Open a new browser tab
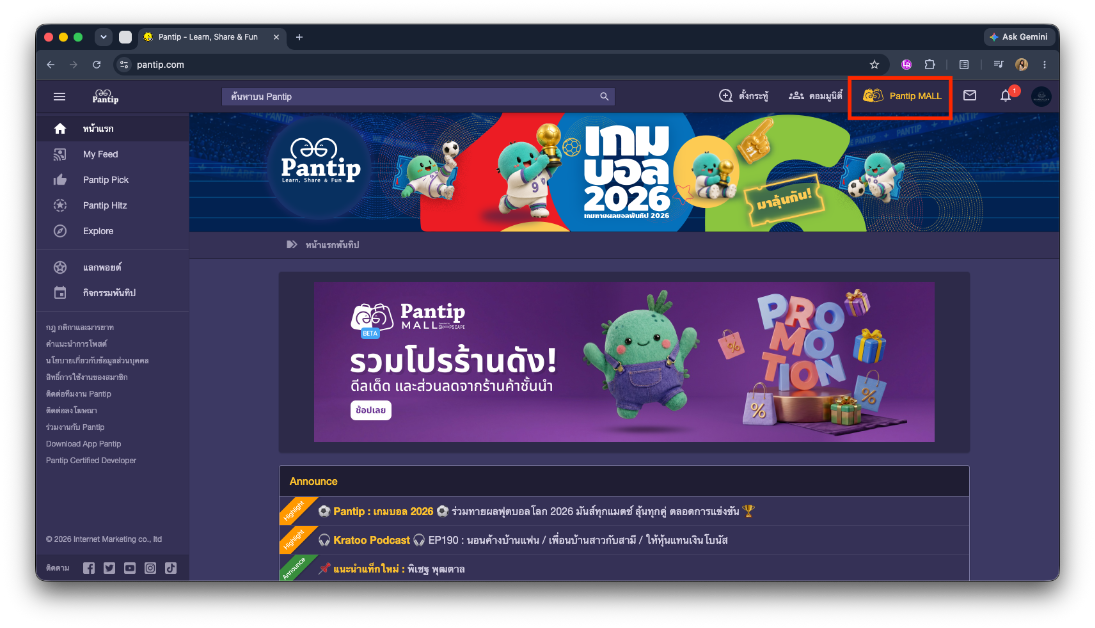This screenshot has width=1095, height=628. click(x=299, y=37)
